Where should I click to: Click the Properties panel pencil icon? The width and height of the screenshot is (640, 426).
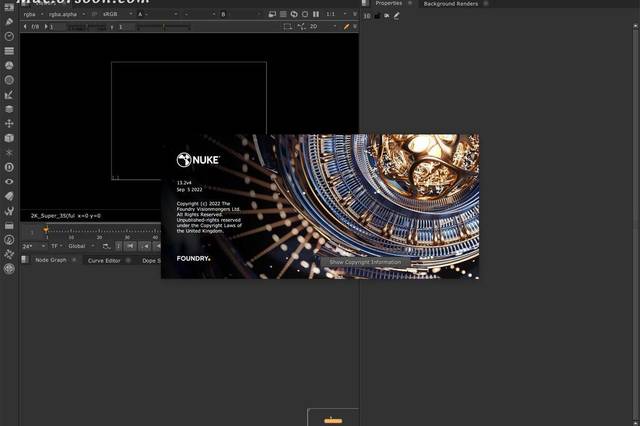pos(396,16)
